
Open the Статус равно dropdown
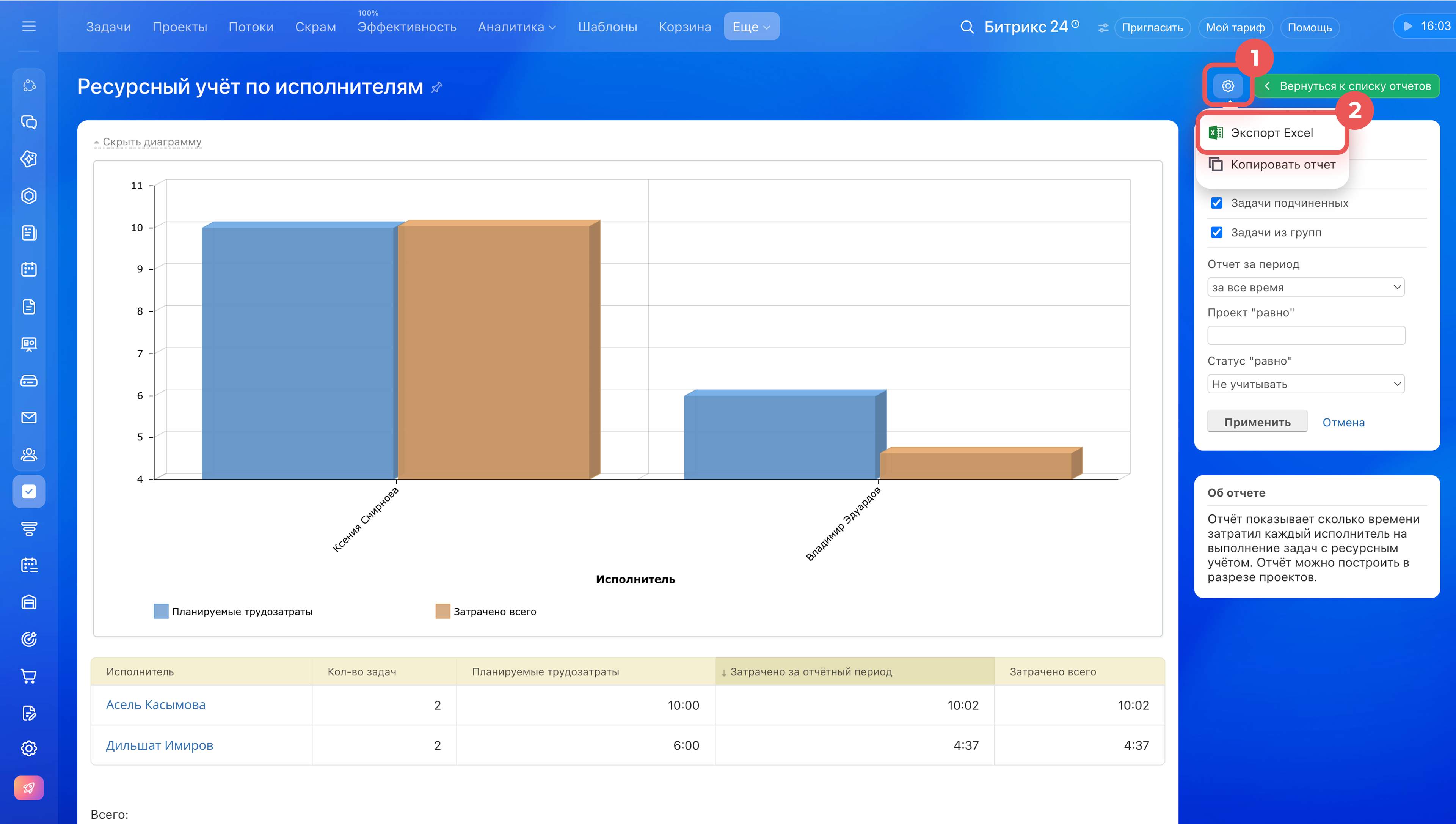point(1305,384)
